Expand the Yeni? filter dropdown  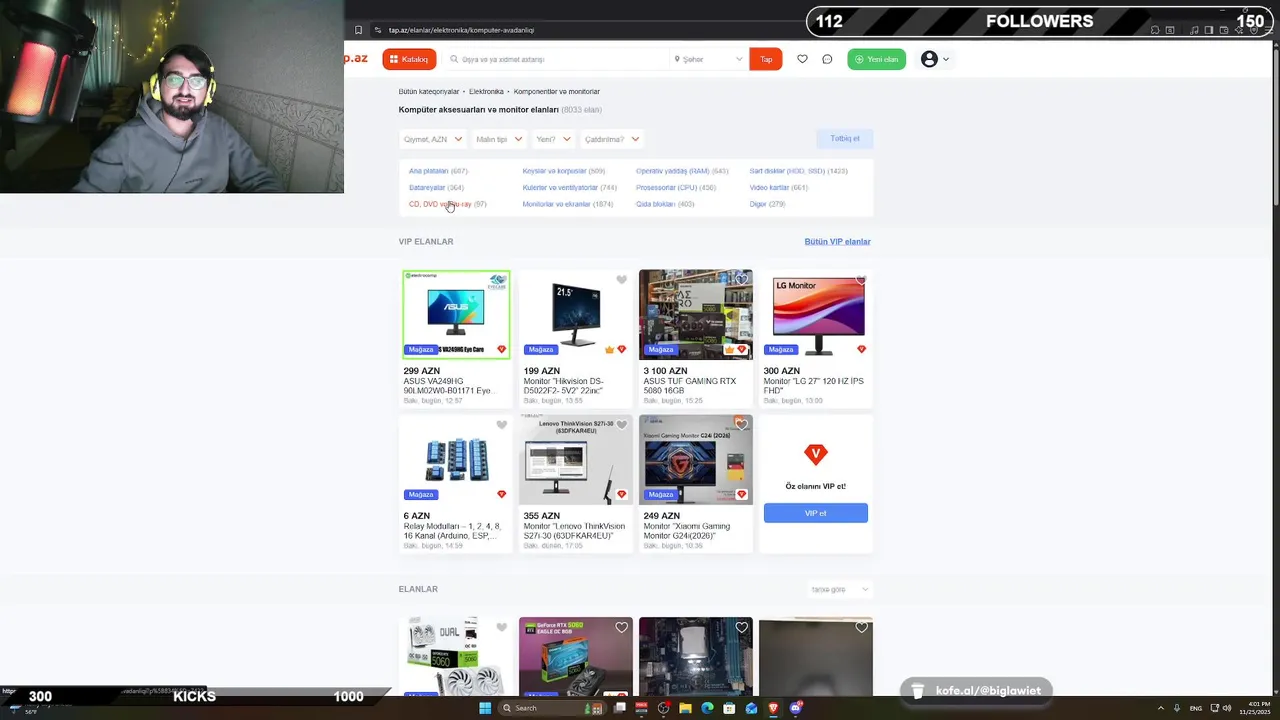click(553, 139)
